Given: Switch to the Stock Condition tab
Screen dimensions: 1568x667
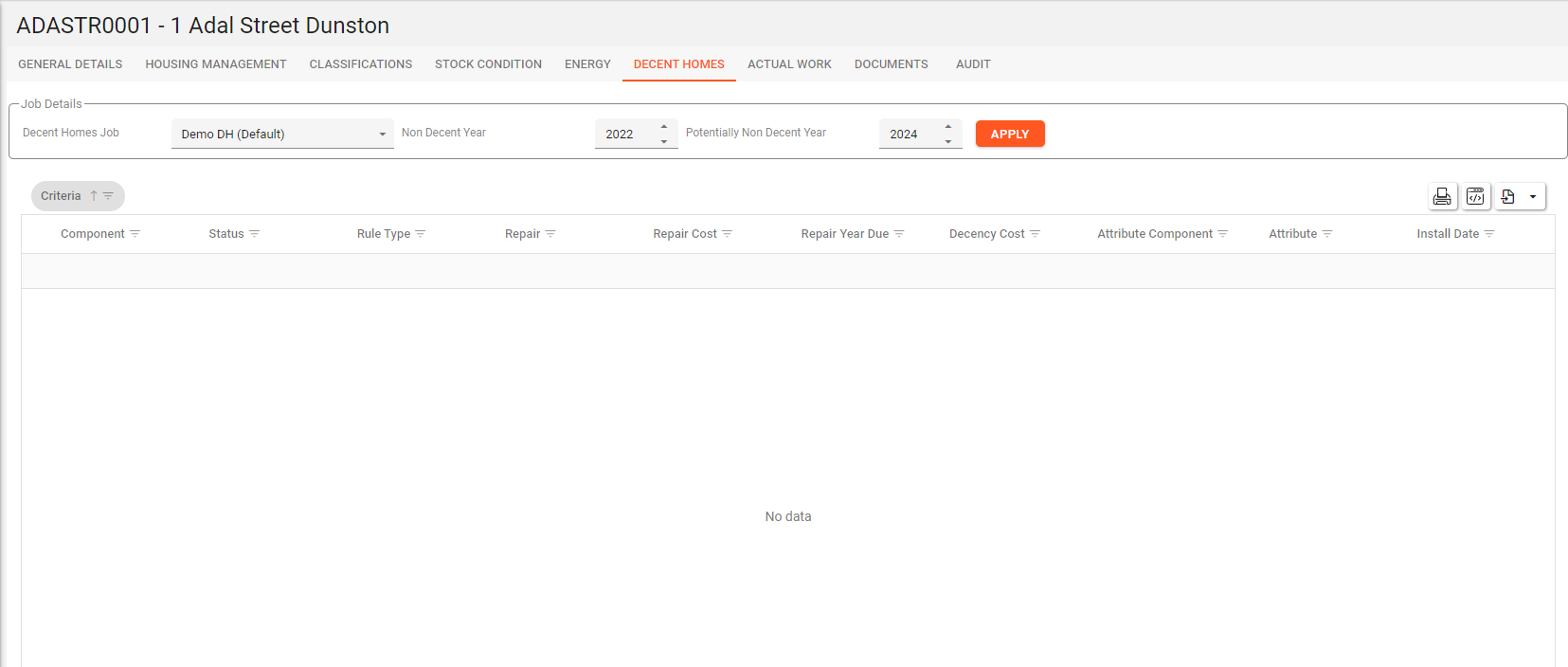Looking at the screenshot, I should 488,64.
